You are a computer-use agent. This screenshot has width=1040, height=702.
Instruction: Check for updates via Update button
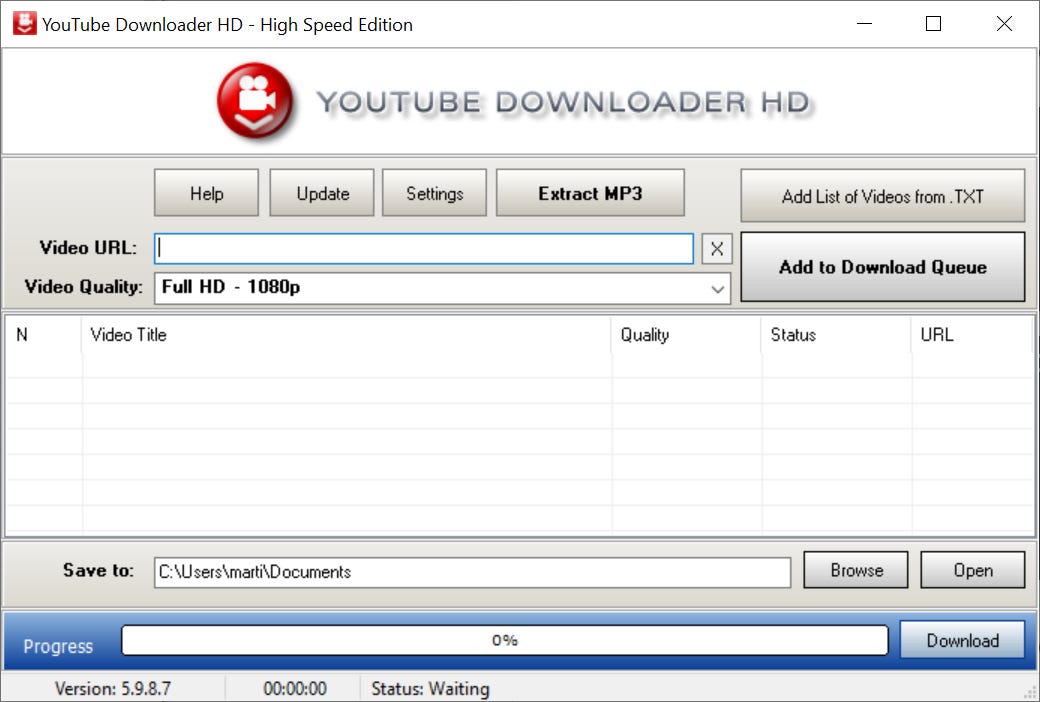coord(322,193)
